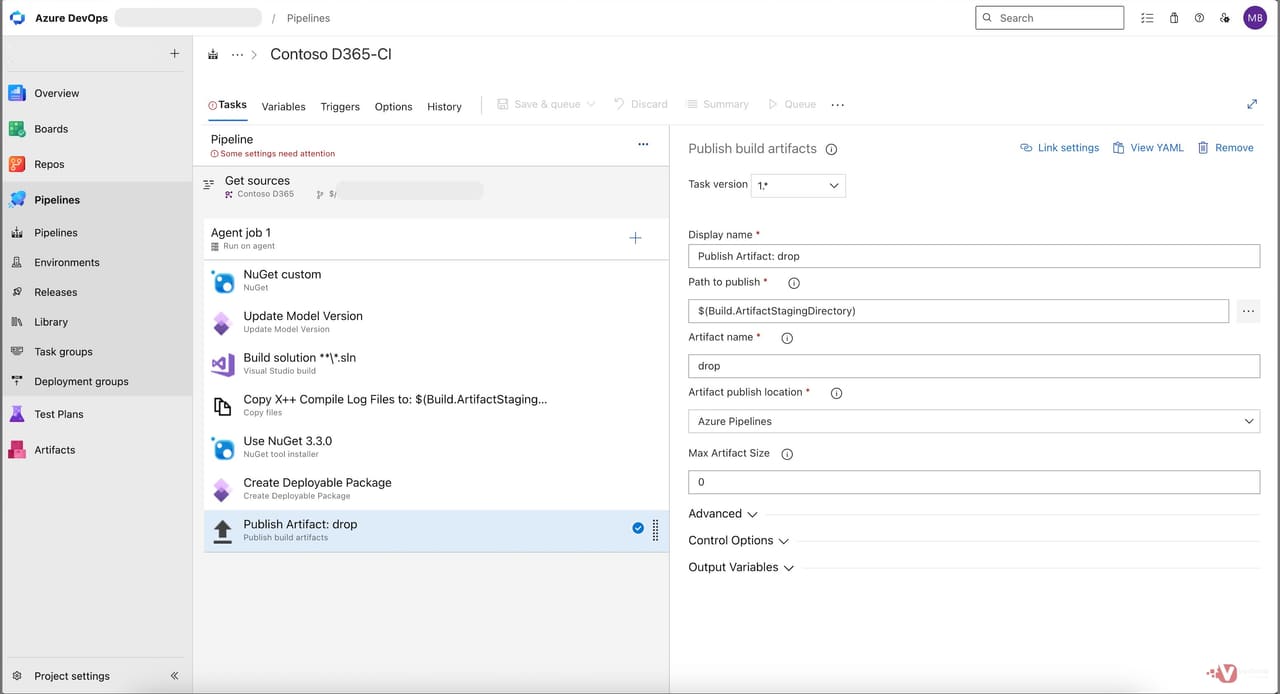The image size is (1280, 694).
Task: Open the work items list icon in header
Action: point(1147,18)
